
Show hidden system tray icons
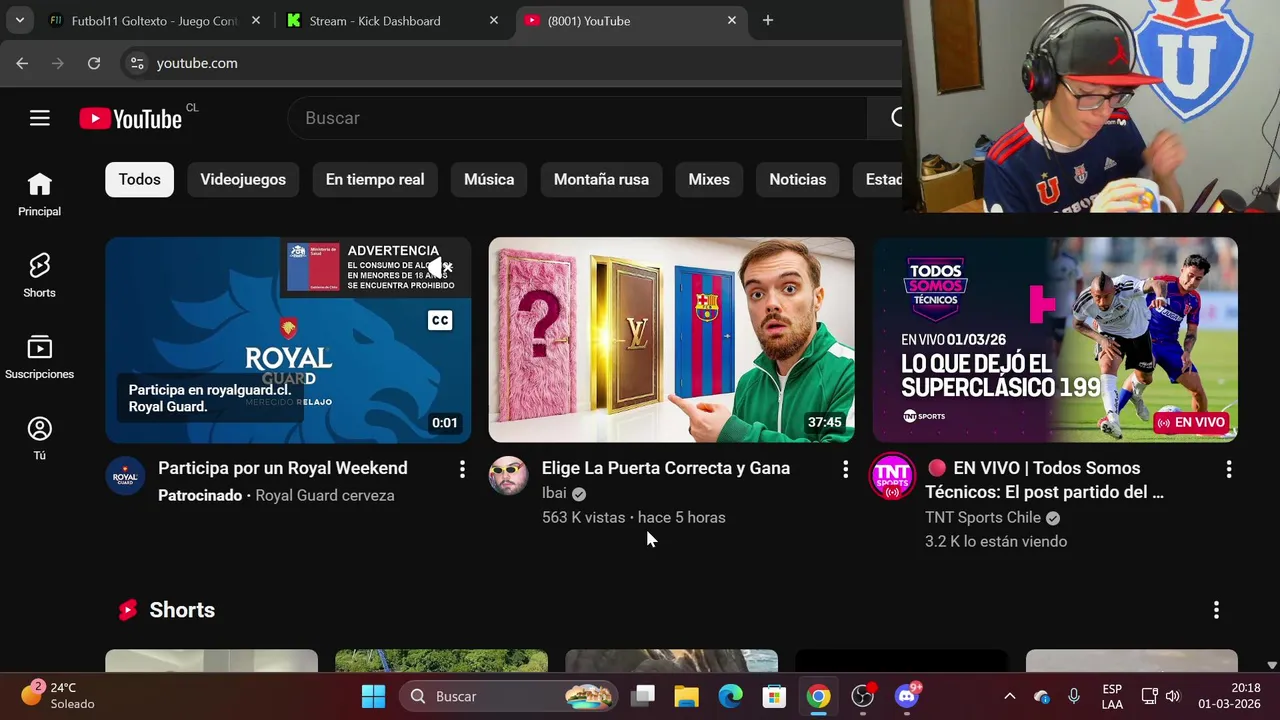click(x=1009, y=696)
